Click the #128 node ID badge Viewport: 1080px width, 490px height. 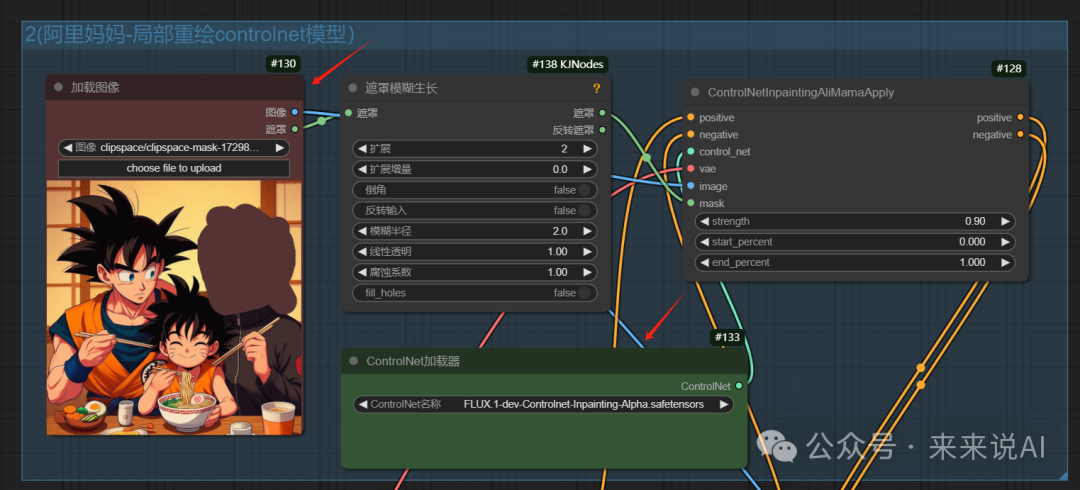(x=1009, y=69)
